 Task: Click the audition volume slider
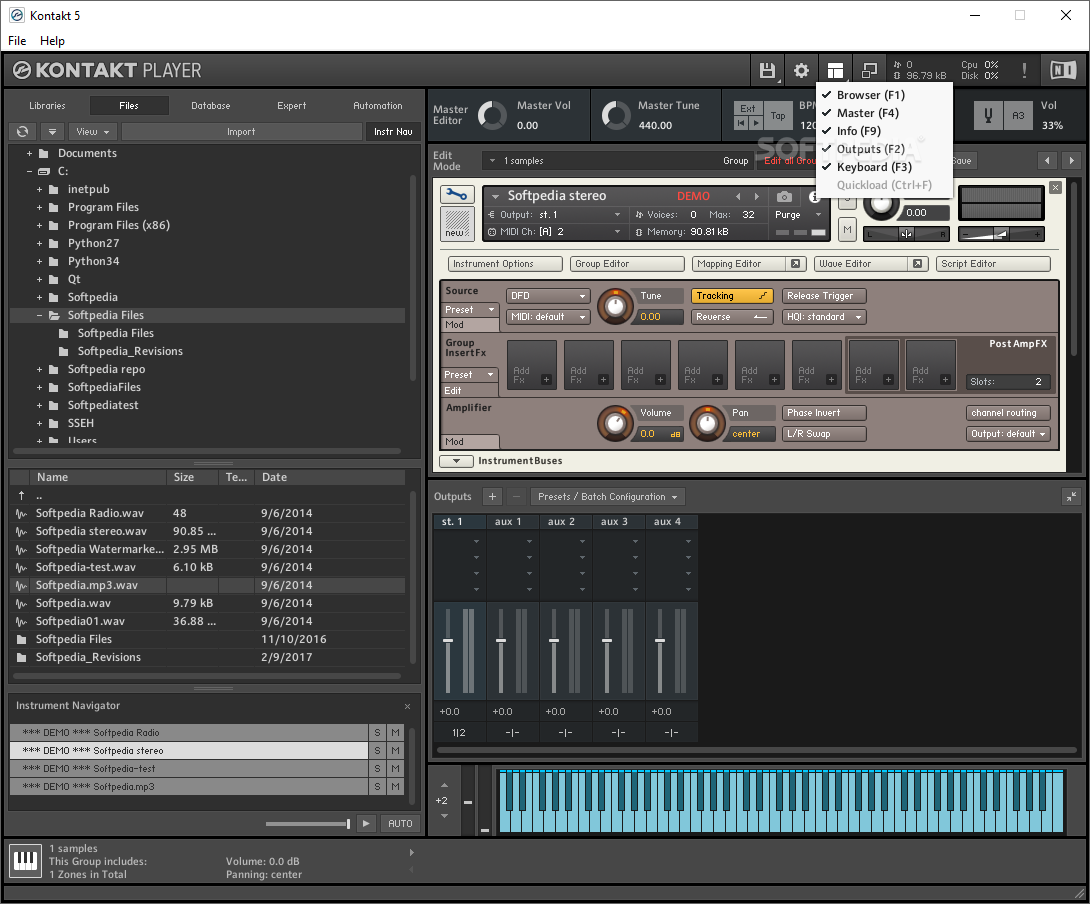point(308,823)
